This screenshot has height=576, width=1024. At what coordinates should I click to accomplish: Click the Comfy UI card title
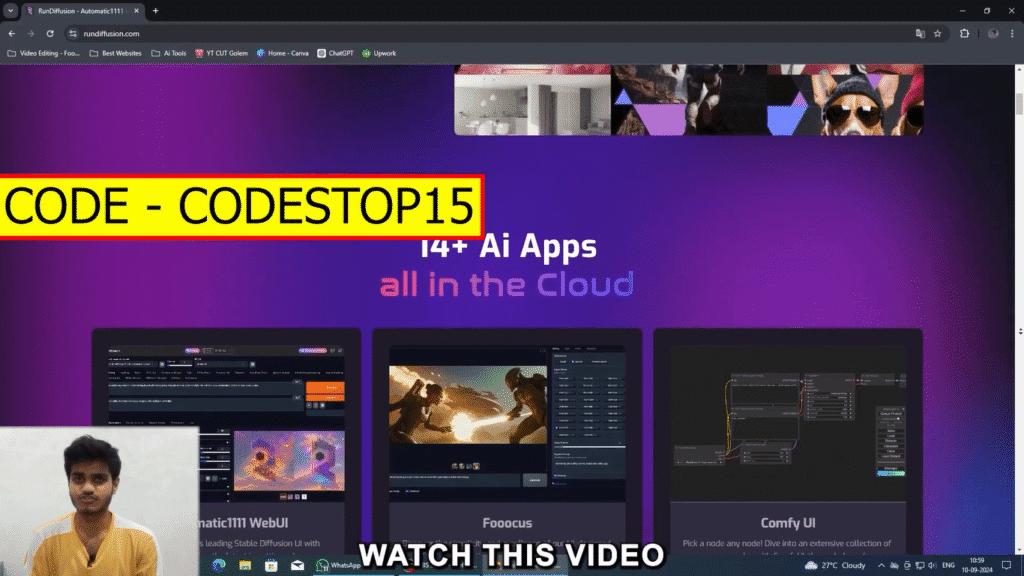(x=788, y=523)
